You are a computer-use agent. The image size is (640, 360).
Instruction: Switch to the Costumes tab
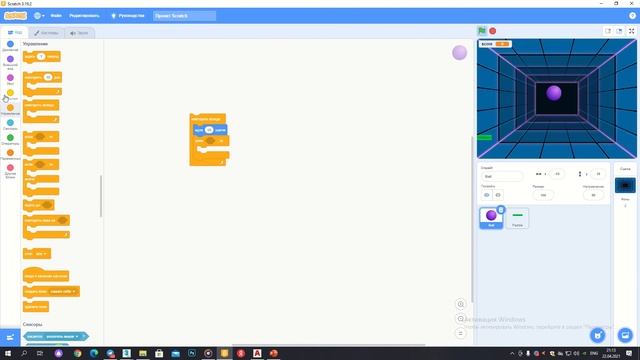pyautogui.click(x=46, y=33)
